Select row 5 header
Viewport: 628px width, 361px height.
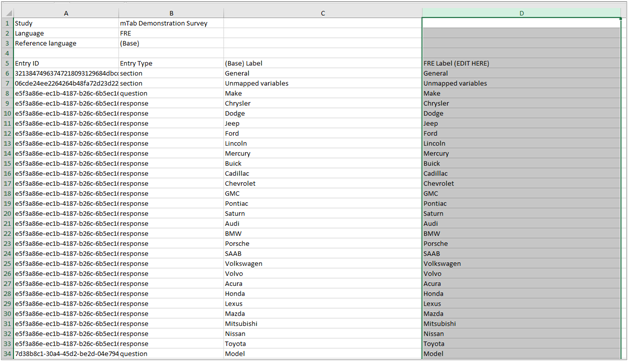point(8,63)
